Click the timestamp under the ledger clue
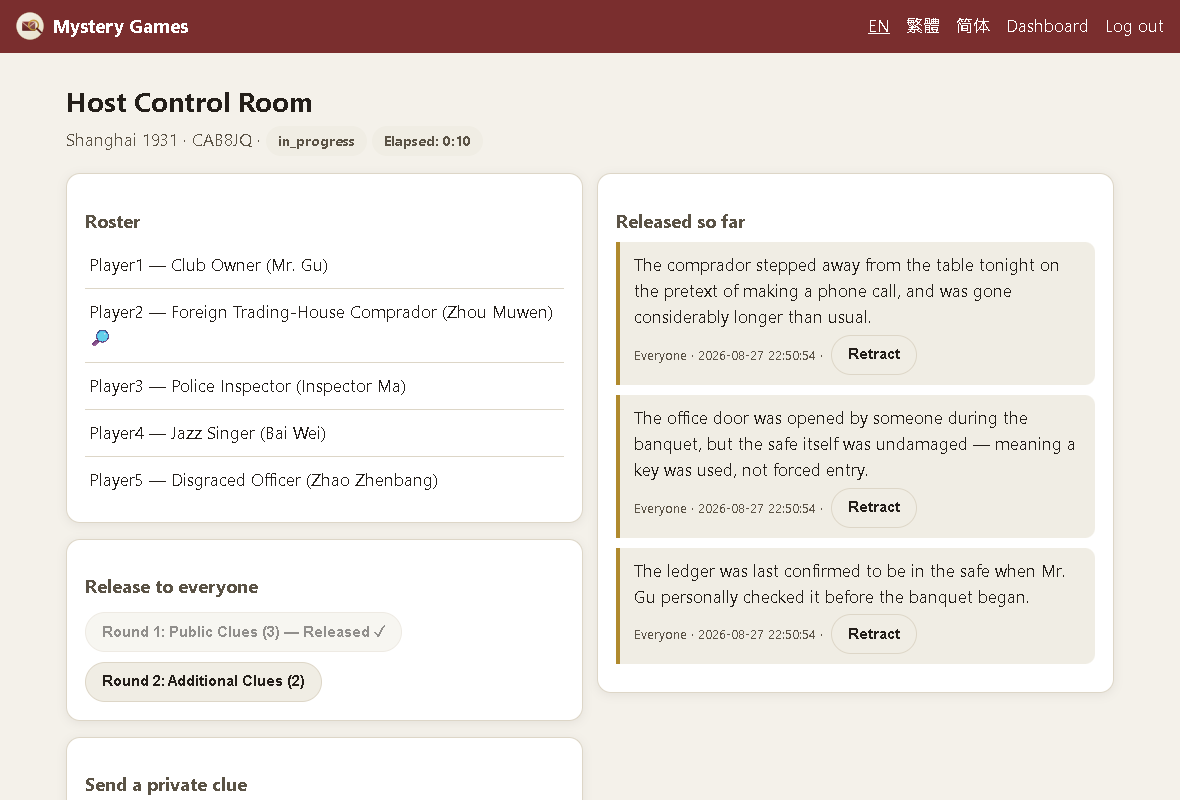1180x800 pixels. [756, 634]
